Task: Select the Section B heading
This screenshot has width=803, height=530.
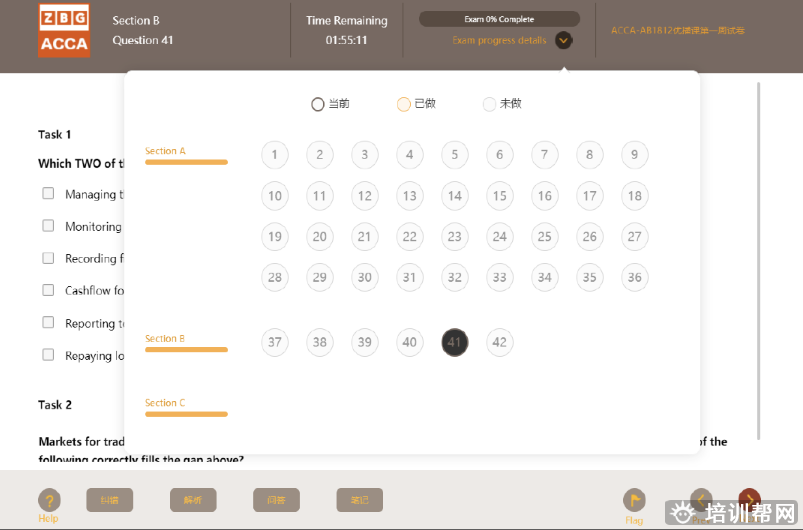Action: tap(165, 339)
